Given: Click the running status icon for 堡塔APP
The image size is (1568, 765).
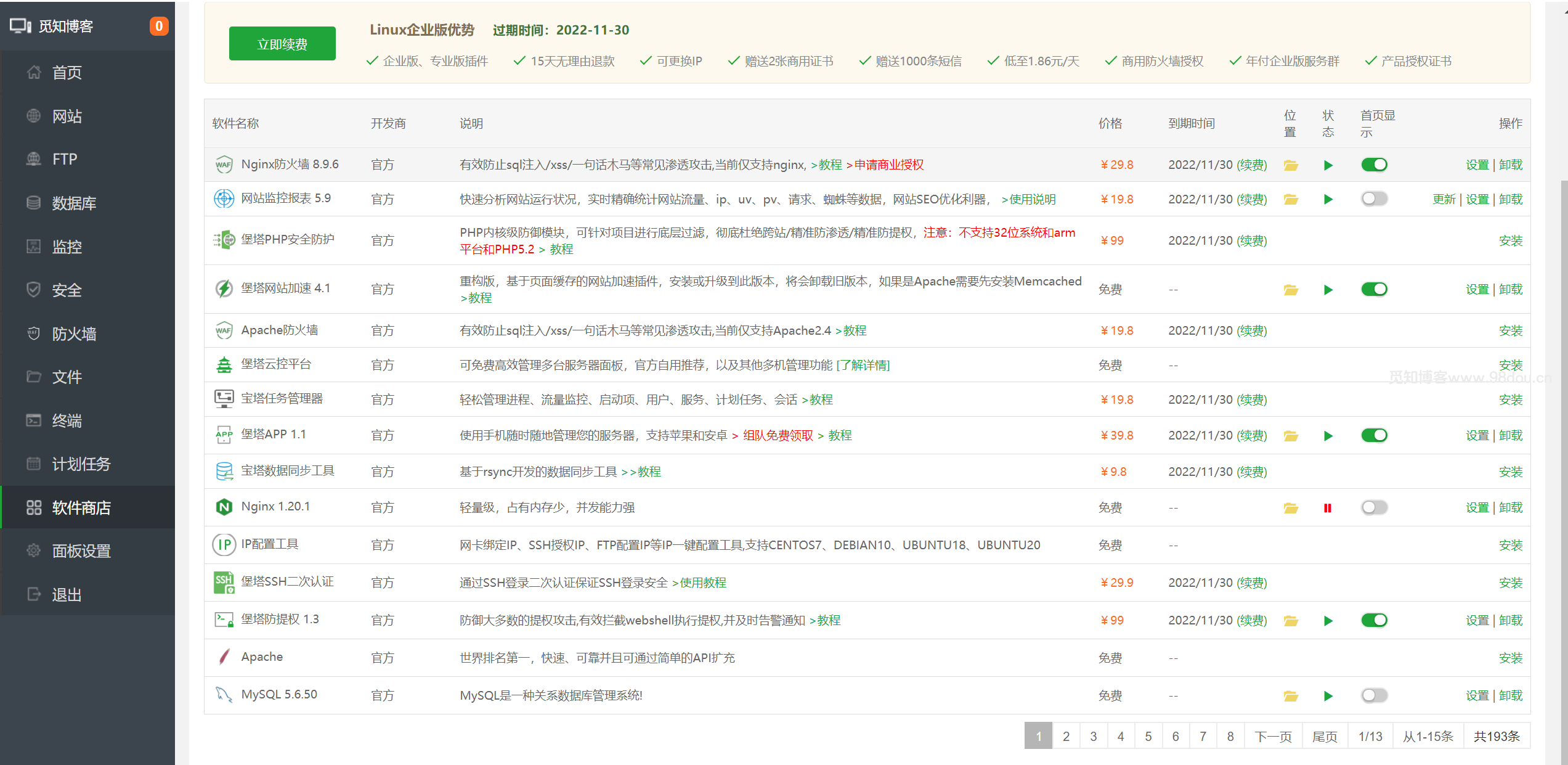Looking at the screenshot, I should click(1328, 436).
